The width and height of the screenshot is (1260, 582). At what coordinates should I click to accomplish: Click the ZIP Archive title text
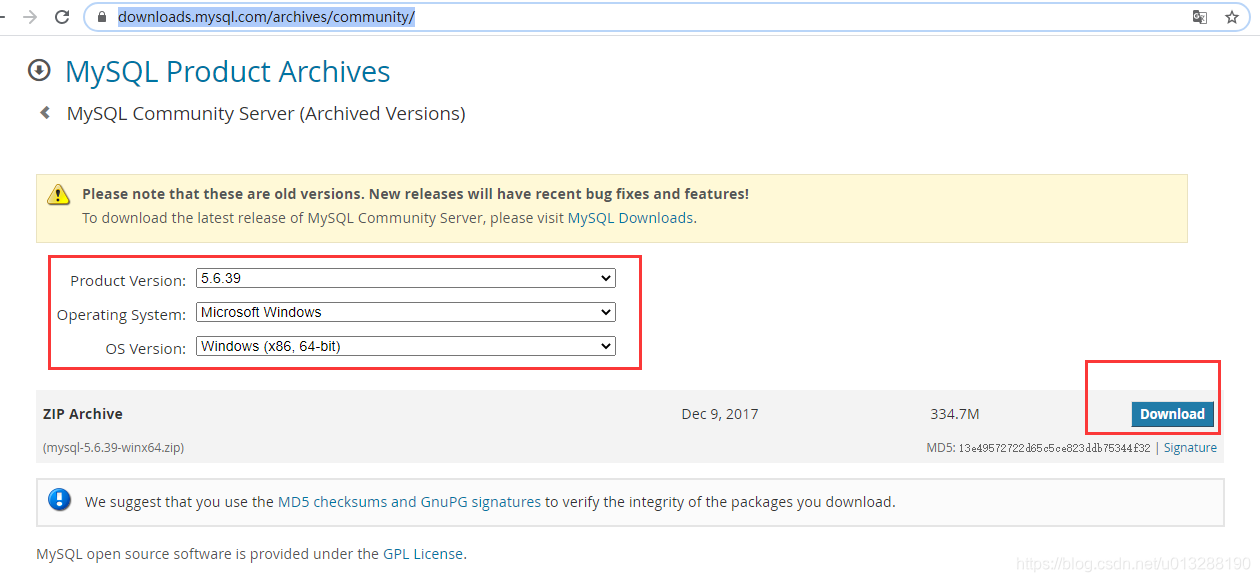pos(83,414)
